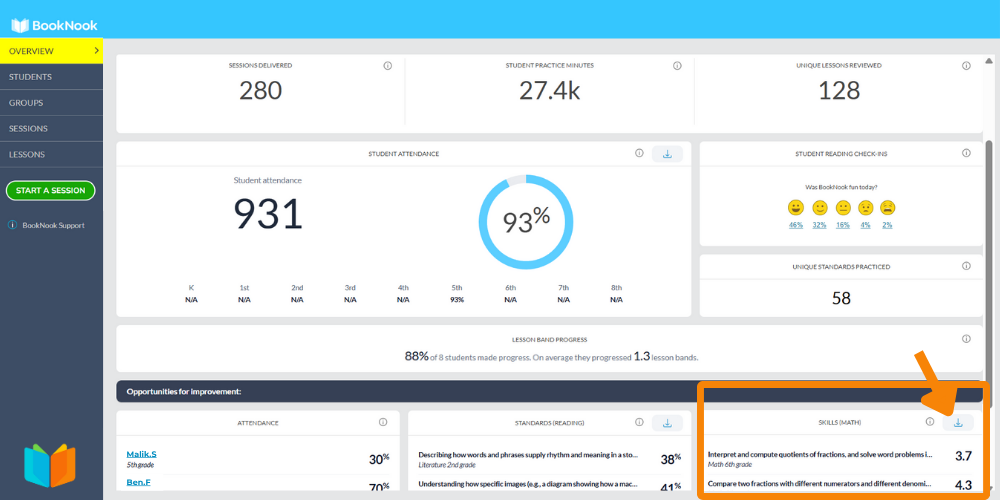
Task: Open the Student Practice Minutes info icon
Action: click(x=677, y=66)
